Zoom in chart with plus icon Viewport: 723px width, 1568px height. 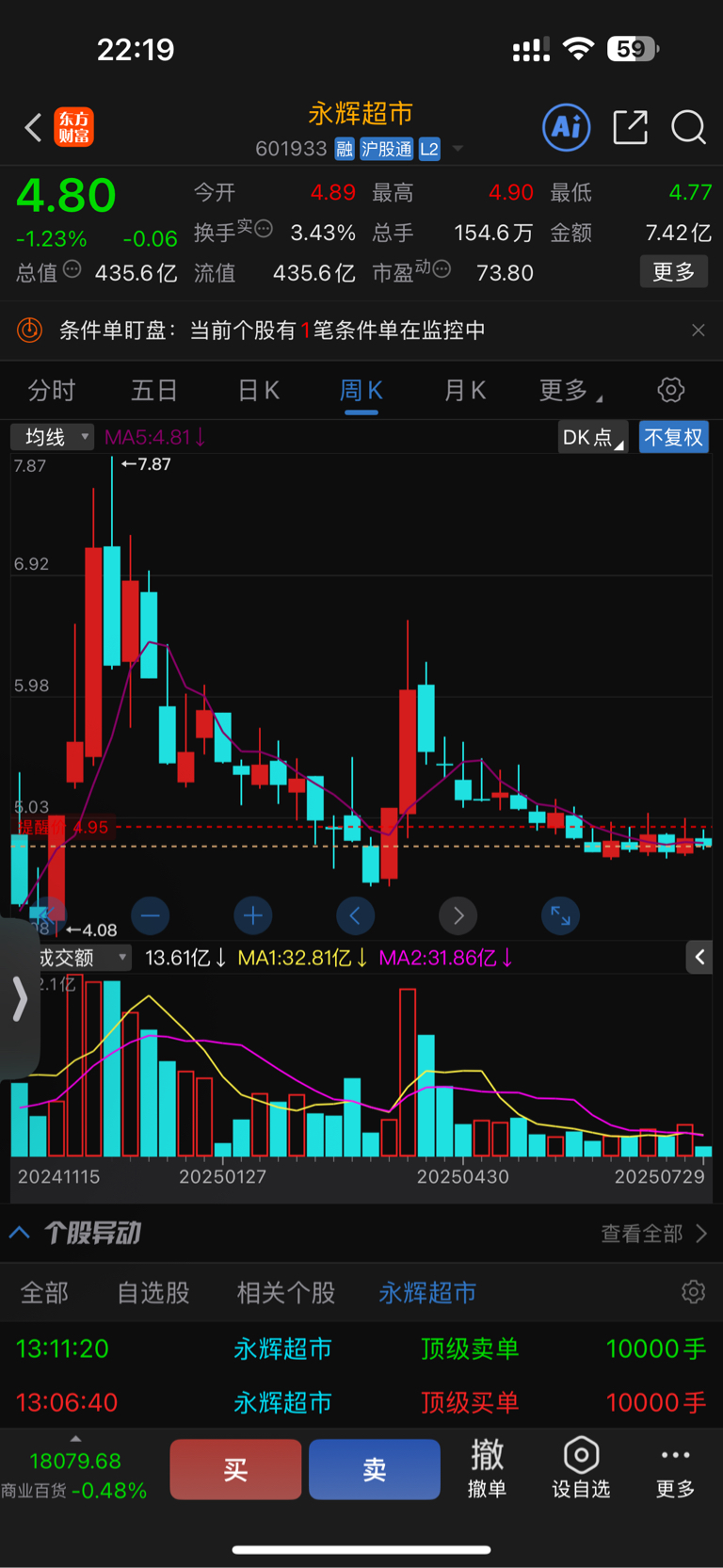tap(253, 914)
